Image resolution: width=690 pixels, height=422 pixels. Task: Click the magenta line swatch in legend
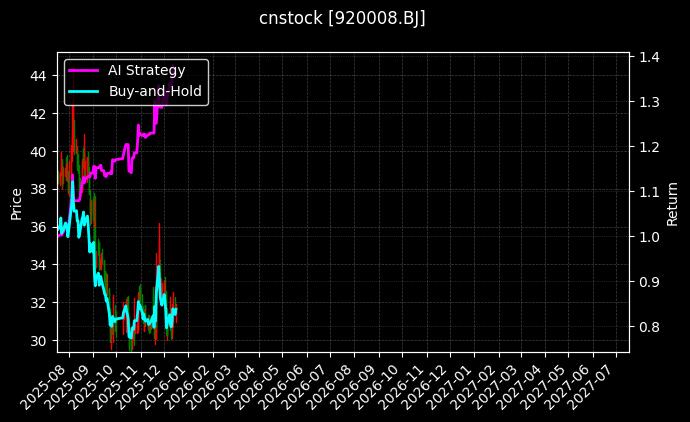point(84,71)
